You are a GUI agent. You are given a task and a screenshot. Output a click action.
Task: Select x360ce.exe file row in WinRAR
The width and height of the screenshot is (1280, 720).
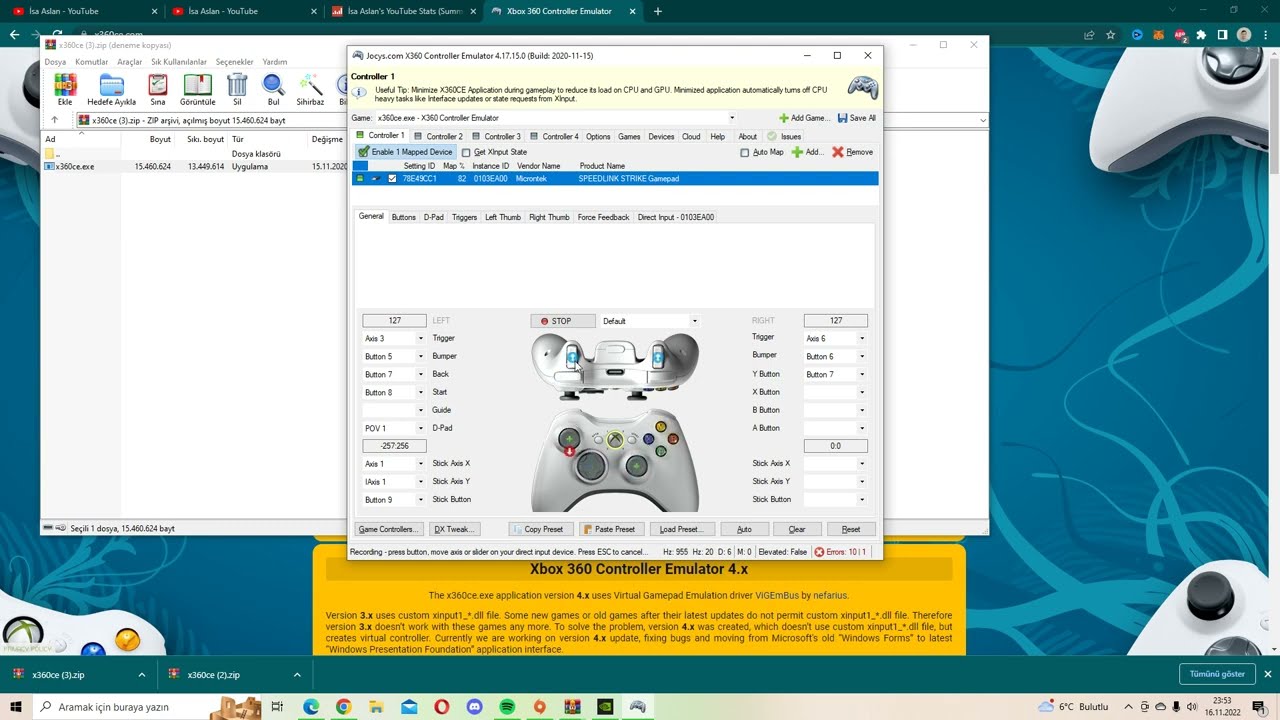coord(195,167)
